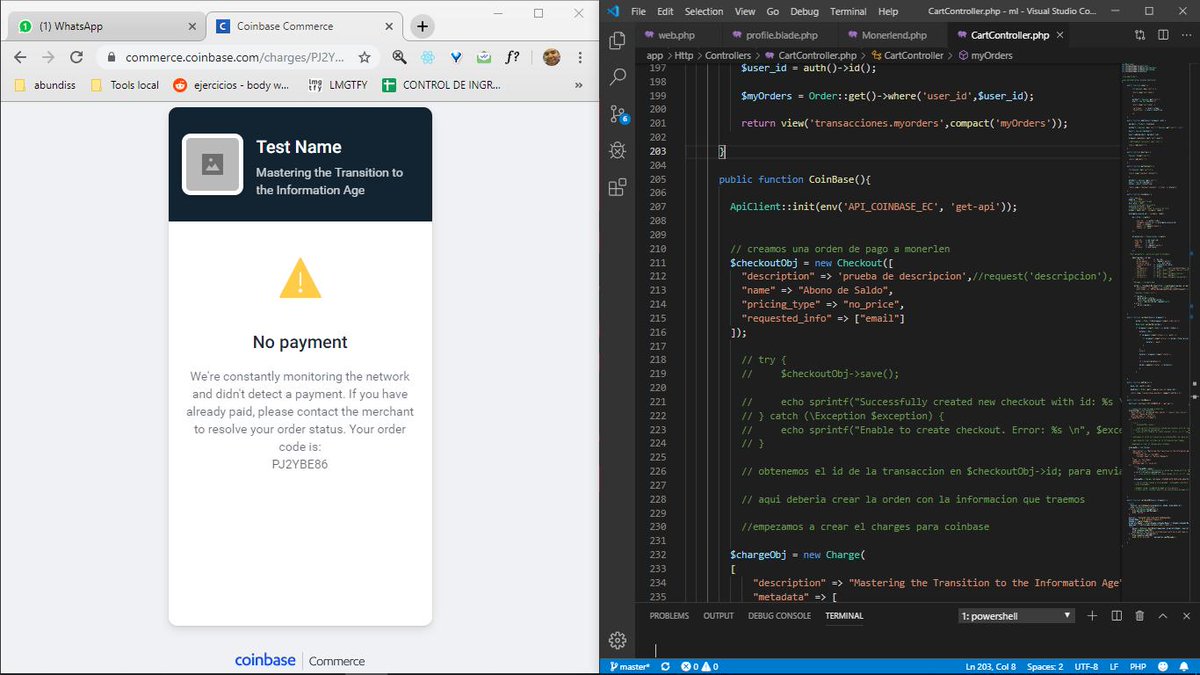This screenshot has height=675, width=1200.
Task: Click the feedback smiley in status bar
Action: click(1163, 666)
